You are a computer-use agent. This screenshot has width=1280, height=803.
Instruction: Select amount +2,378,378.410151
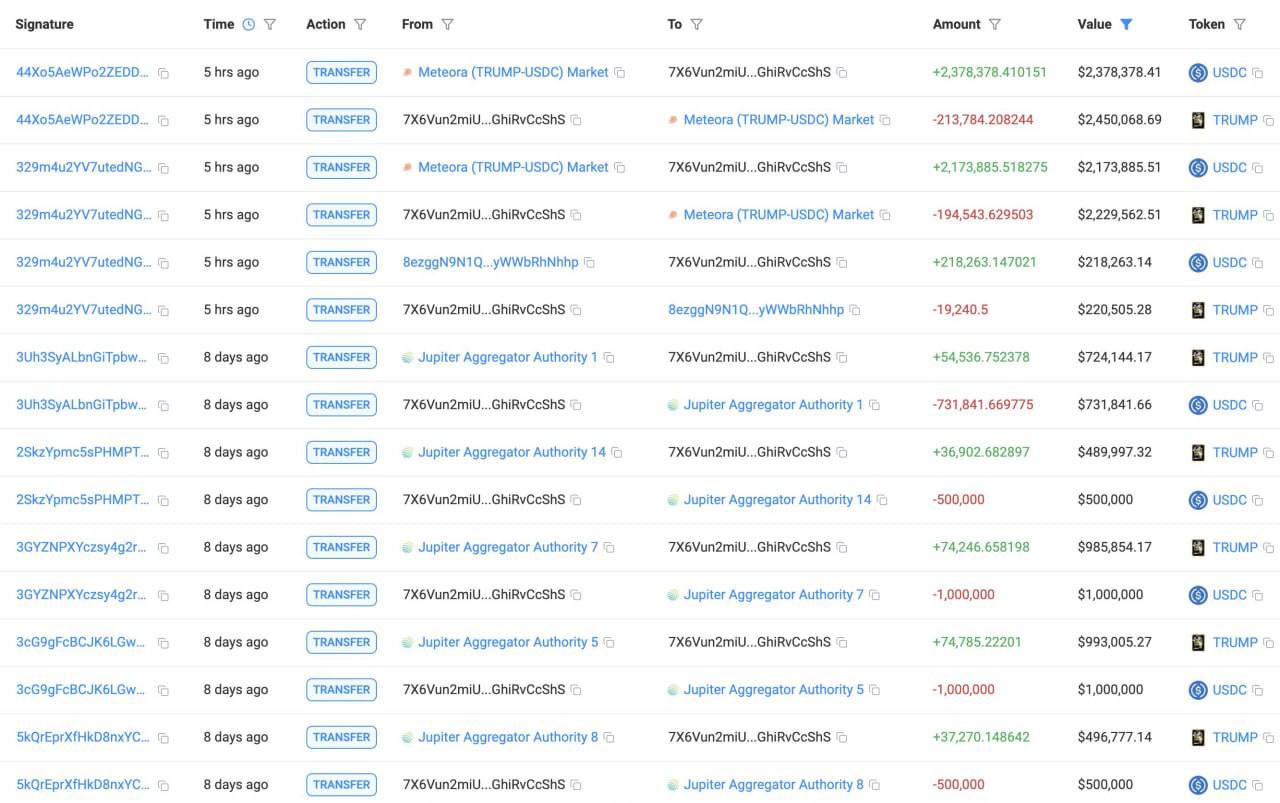[x=989, y=72]
